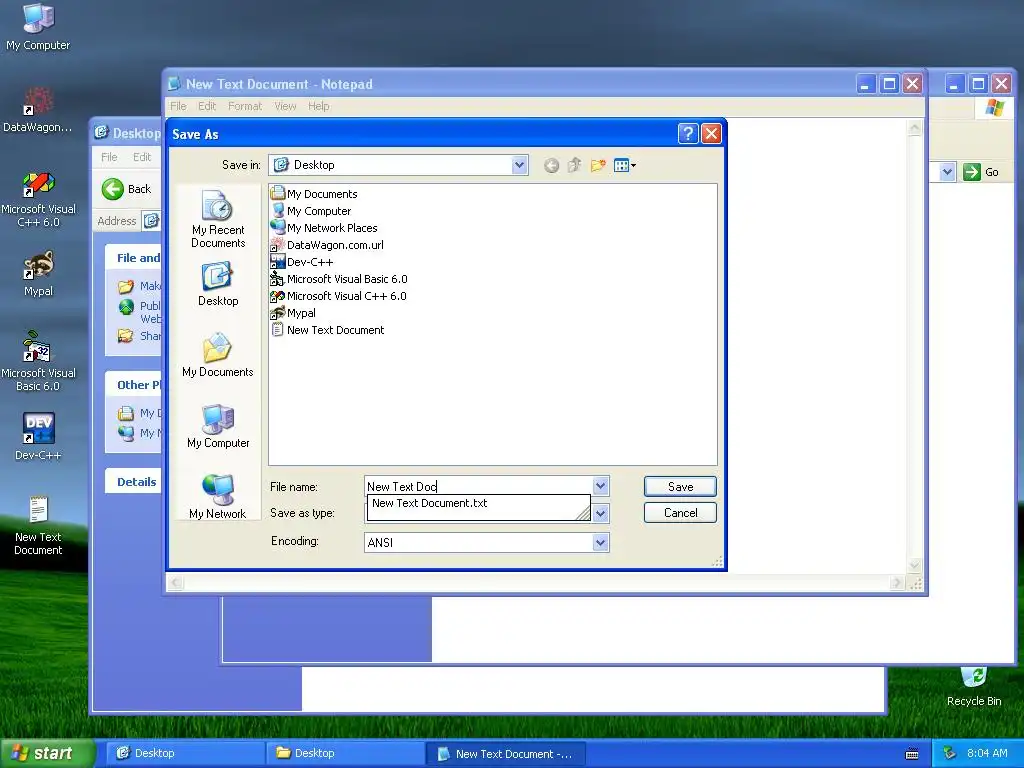This screenshot has height=768, width=1024.
Task: Click into the File name text field
Action: 479,486
